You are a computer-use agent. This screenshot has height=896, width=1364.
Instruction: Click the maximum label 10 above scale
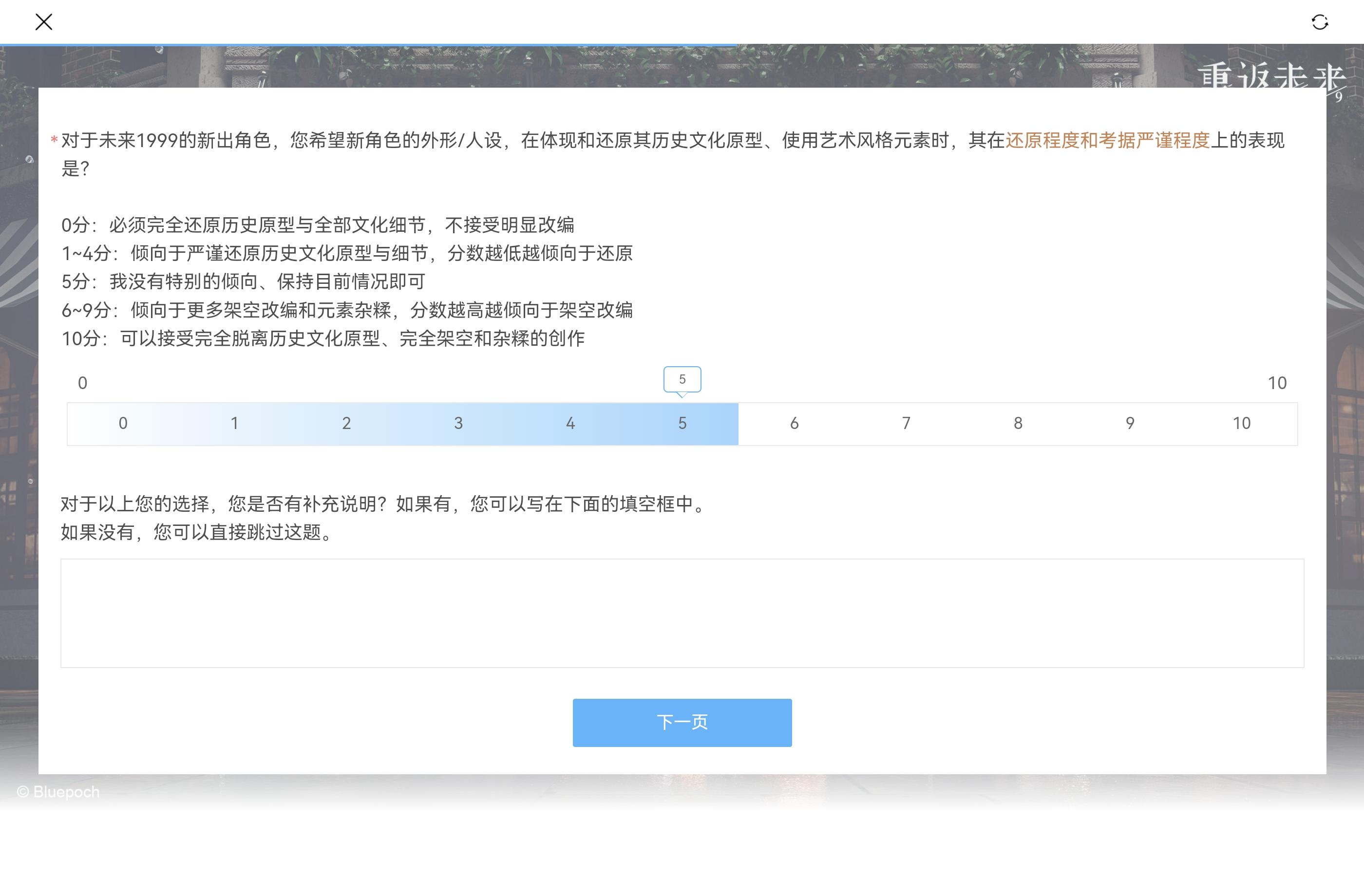tap(1277, 383)
